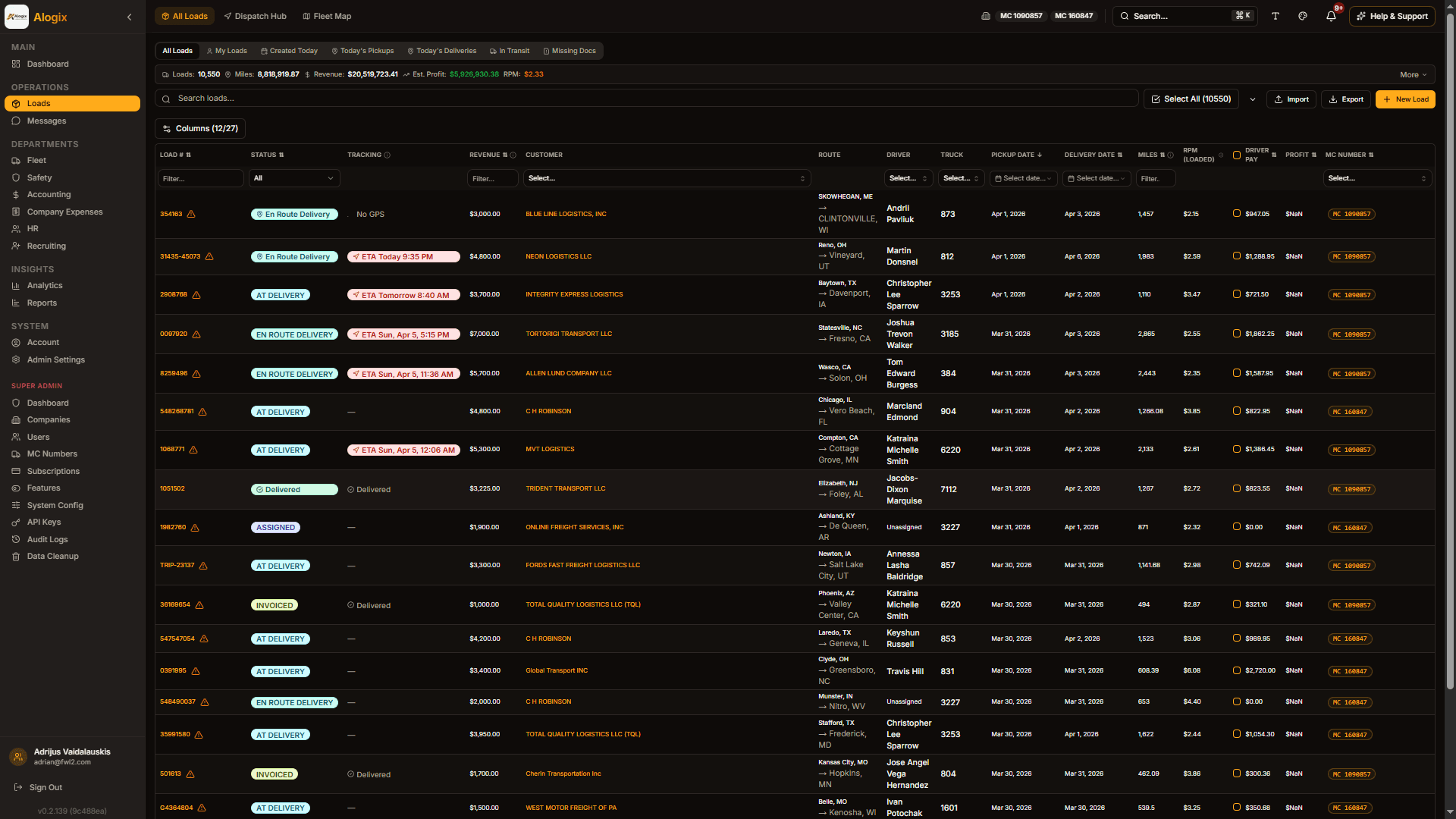Open Columns (12/27) settings
Viewport: 1456px width, 819px height.
(200, 129)
